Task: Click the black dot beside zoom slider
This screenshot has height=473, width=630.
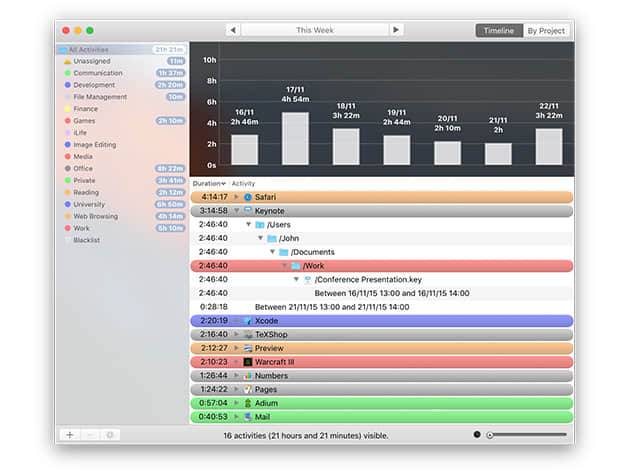Action: (477, 434)
